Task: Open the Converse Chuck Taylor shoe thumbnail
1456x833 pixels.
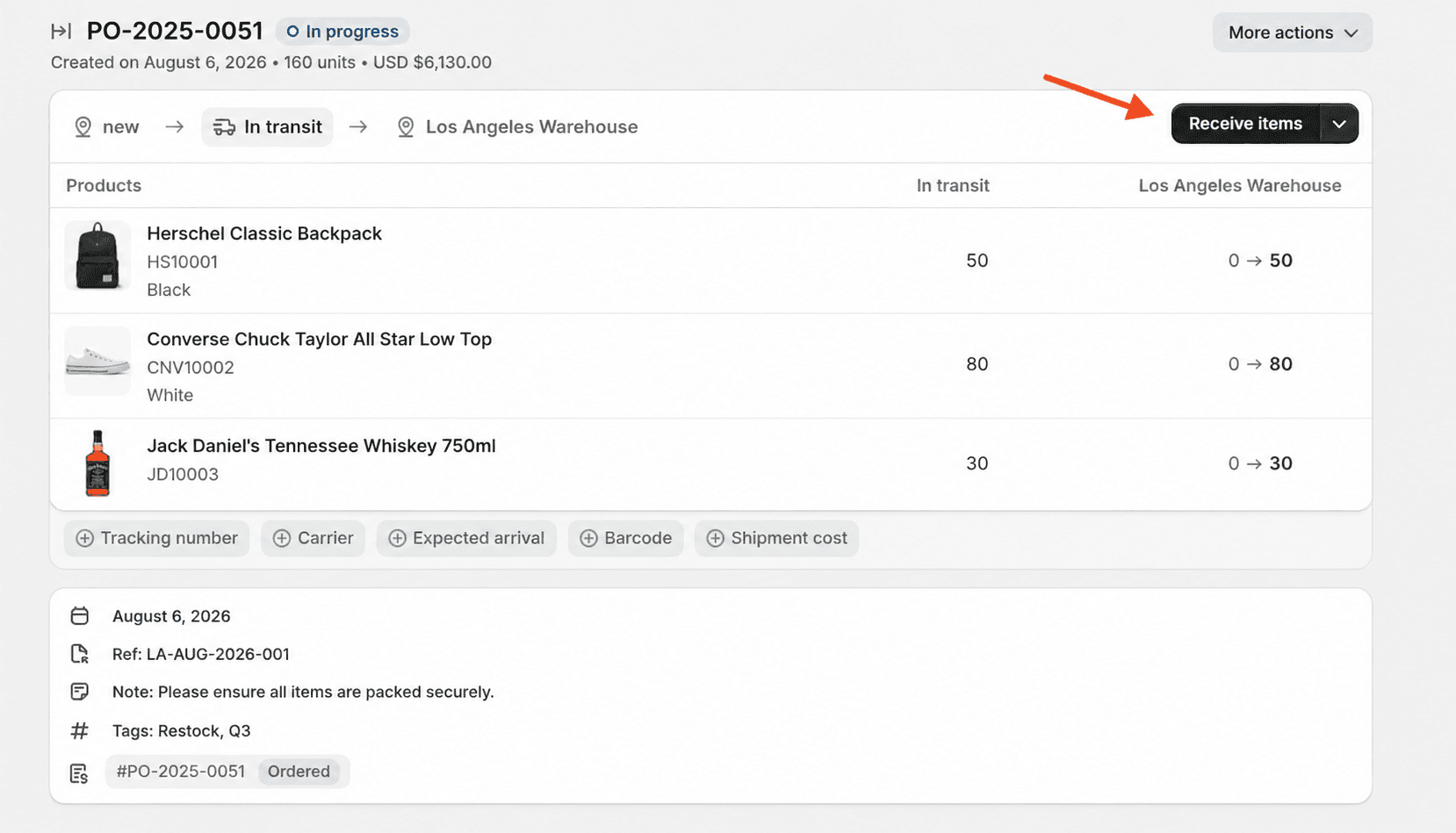Action: (x=97, y=361)
